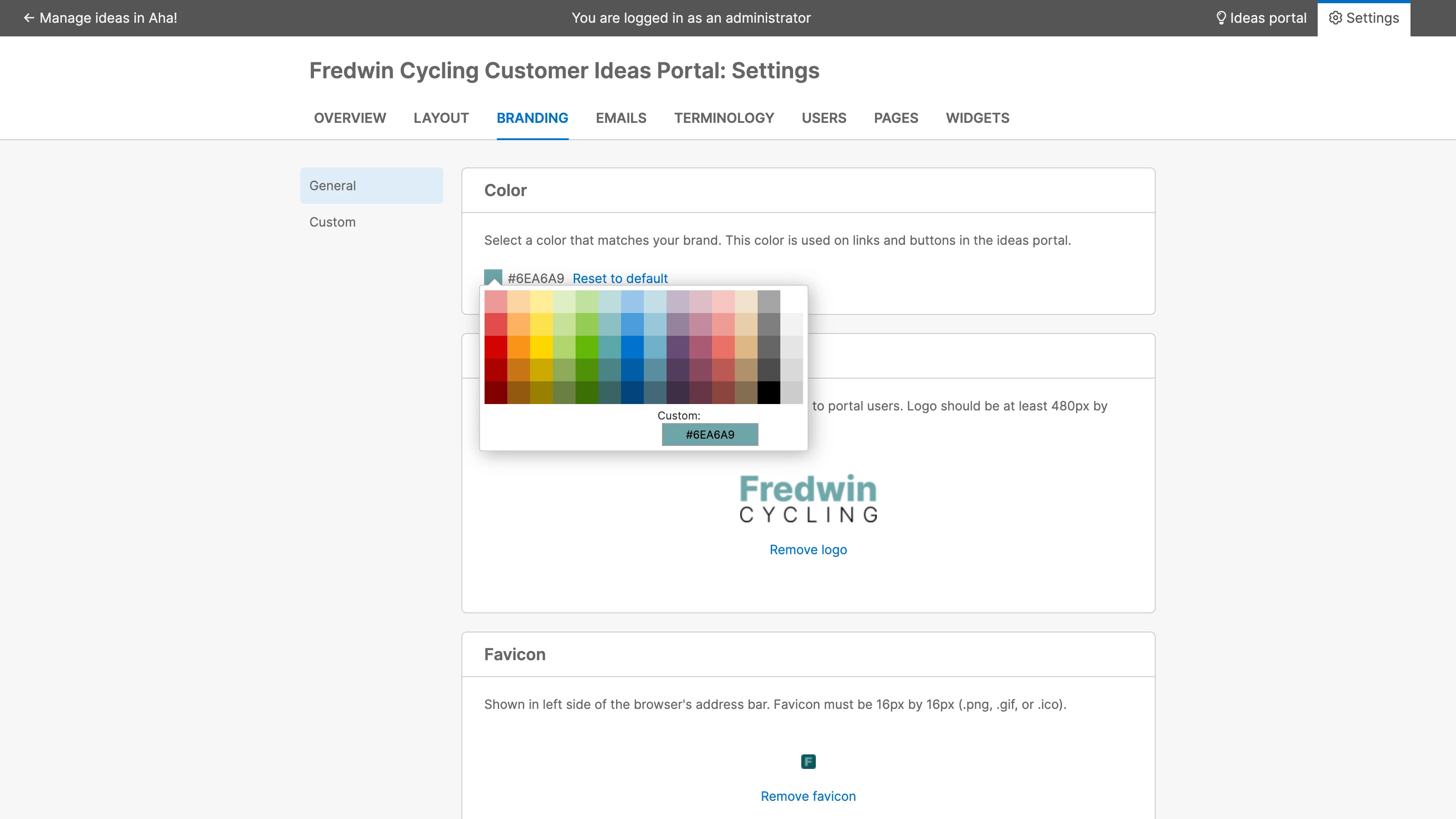Remove the current favicon
1456x819 pixels.
pos(808,796)
